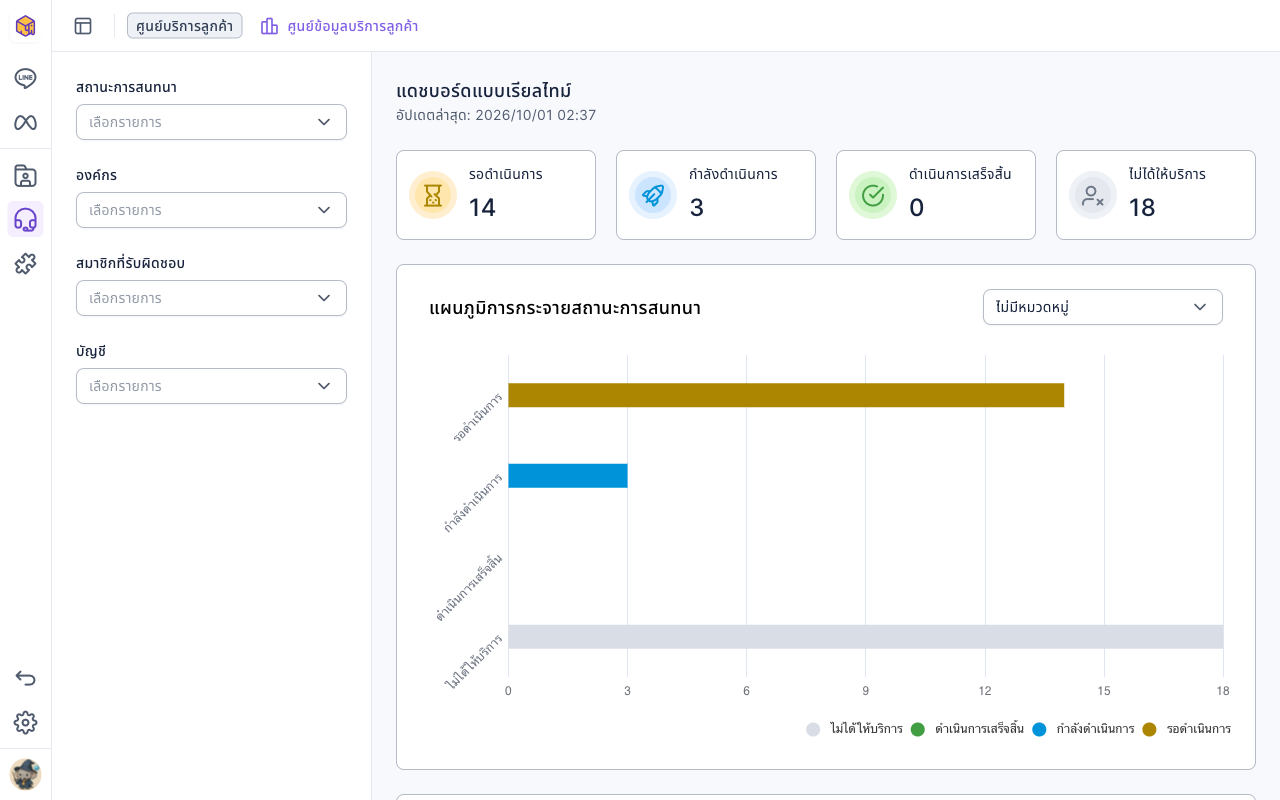Image resolution: width=1280 pixels, height=800 pixels.
Task: Open the user avatar profile picture
Action: (25, 774)
